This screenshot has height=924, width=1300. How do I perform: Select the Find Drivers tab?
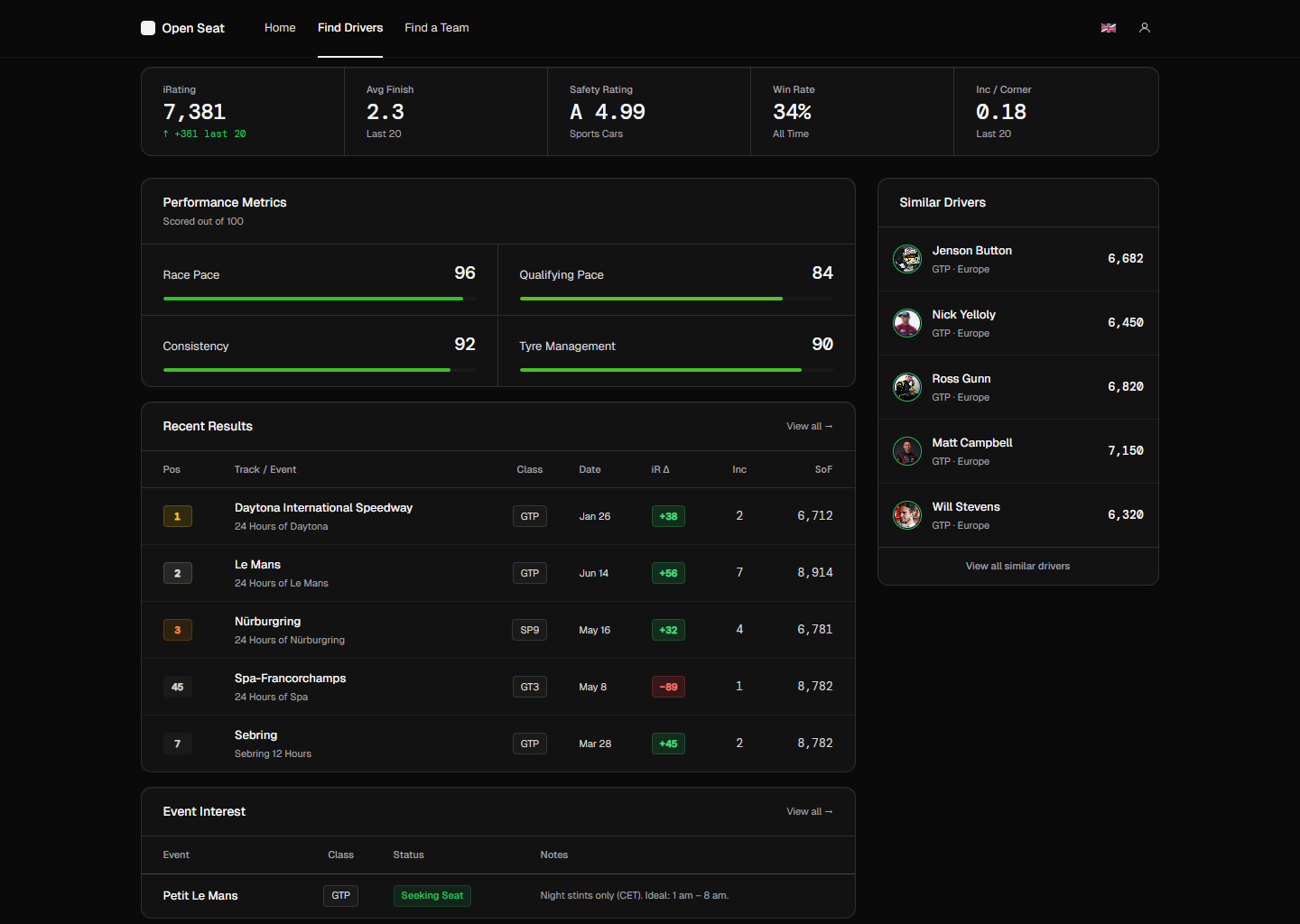pyautogui.click(x=350, y=28)
